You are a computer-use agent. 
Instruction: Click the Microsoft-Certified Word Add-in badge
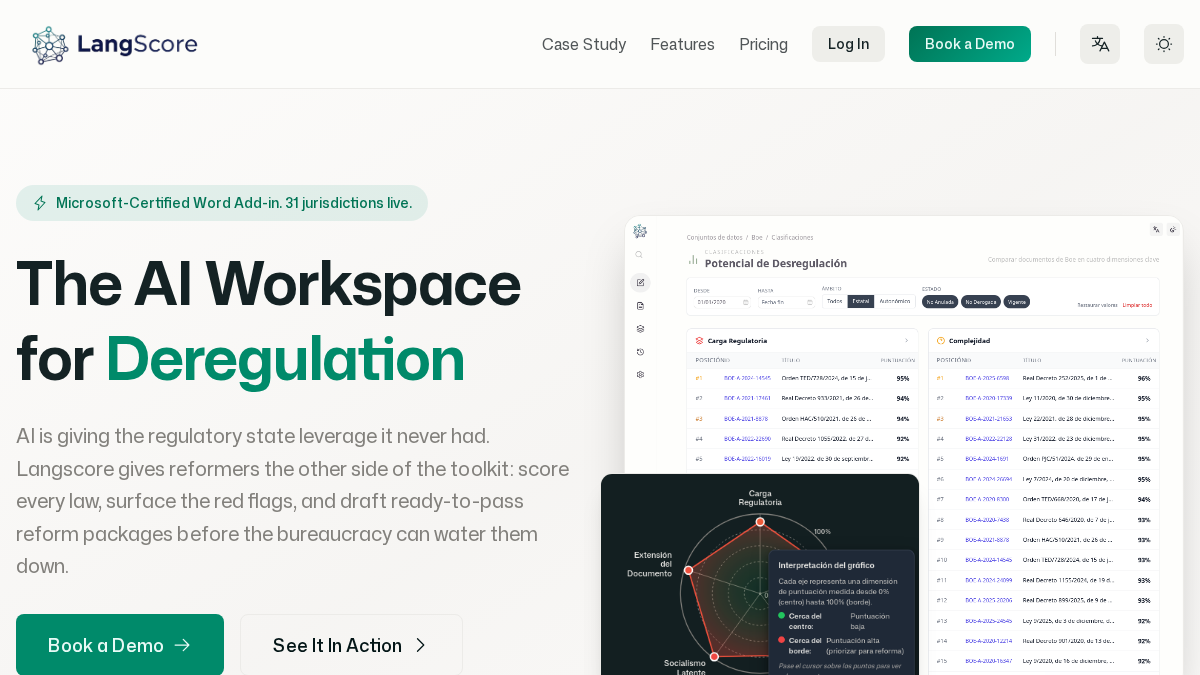tap(222, 203)
